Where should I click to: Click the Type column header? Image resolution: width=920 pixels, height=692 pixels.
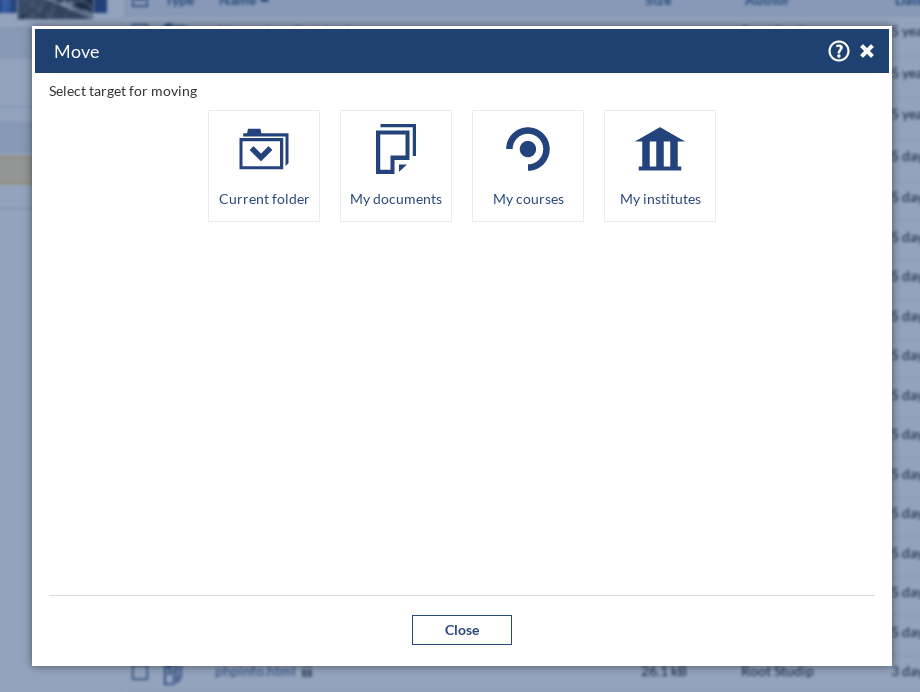[x=179, y=3]
